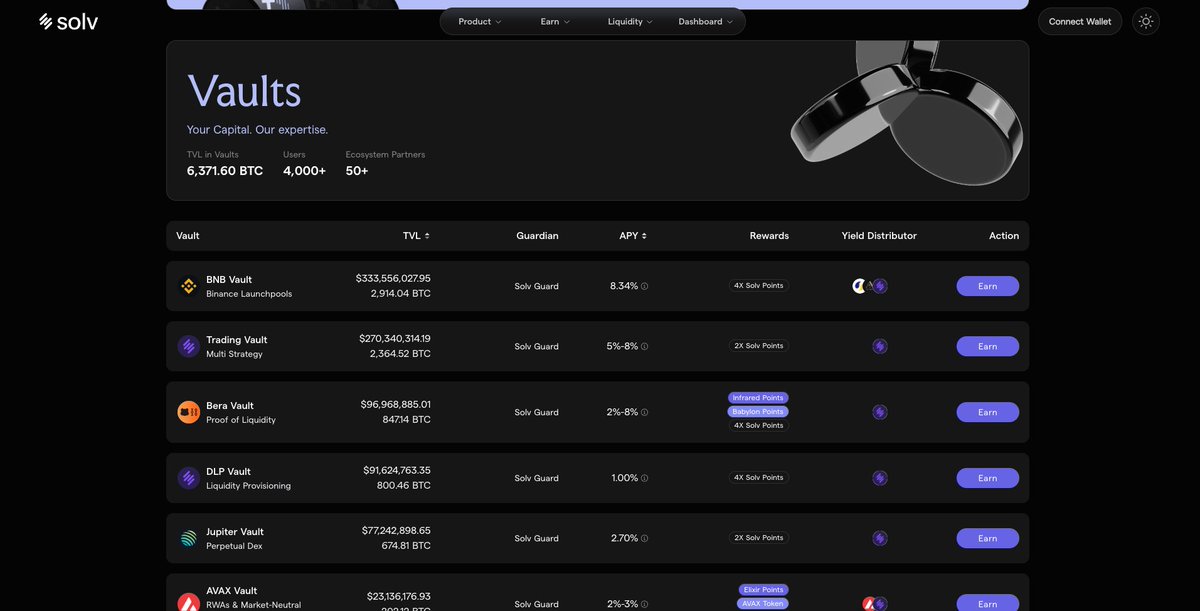Image resolution: width=1200 pixels, height=611 pixels.
Task: Click the DLP Vault icon
Action: coord(189,478)
